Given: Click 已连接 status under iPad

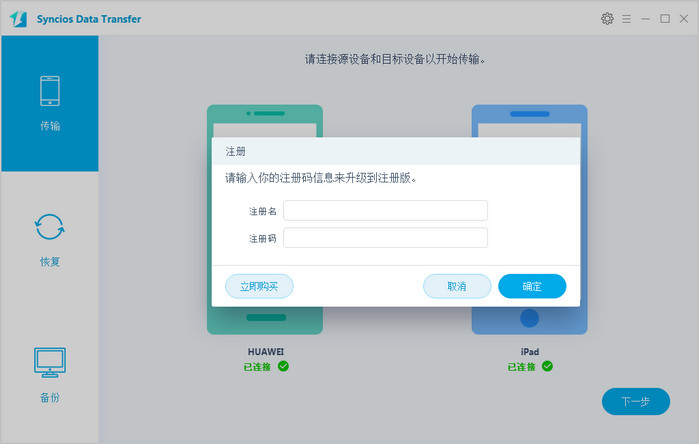Looking at the screenshot, I should click(522, 367).
